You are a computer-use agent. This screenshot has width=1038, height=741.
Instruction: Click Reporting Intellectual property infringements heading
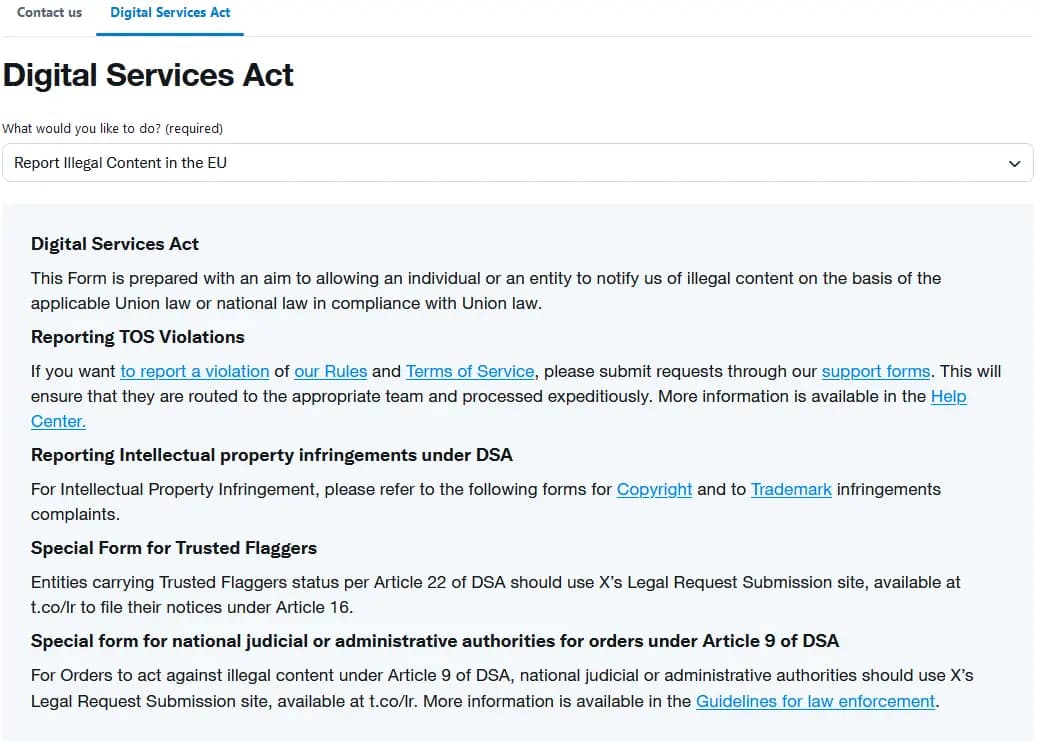click(x=271, y=455)
